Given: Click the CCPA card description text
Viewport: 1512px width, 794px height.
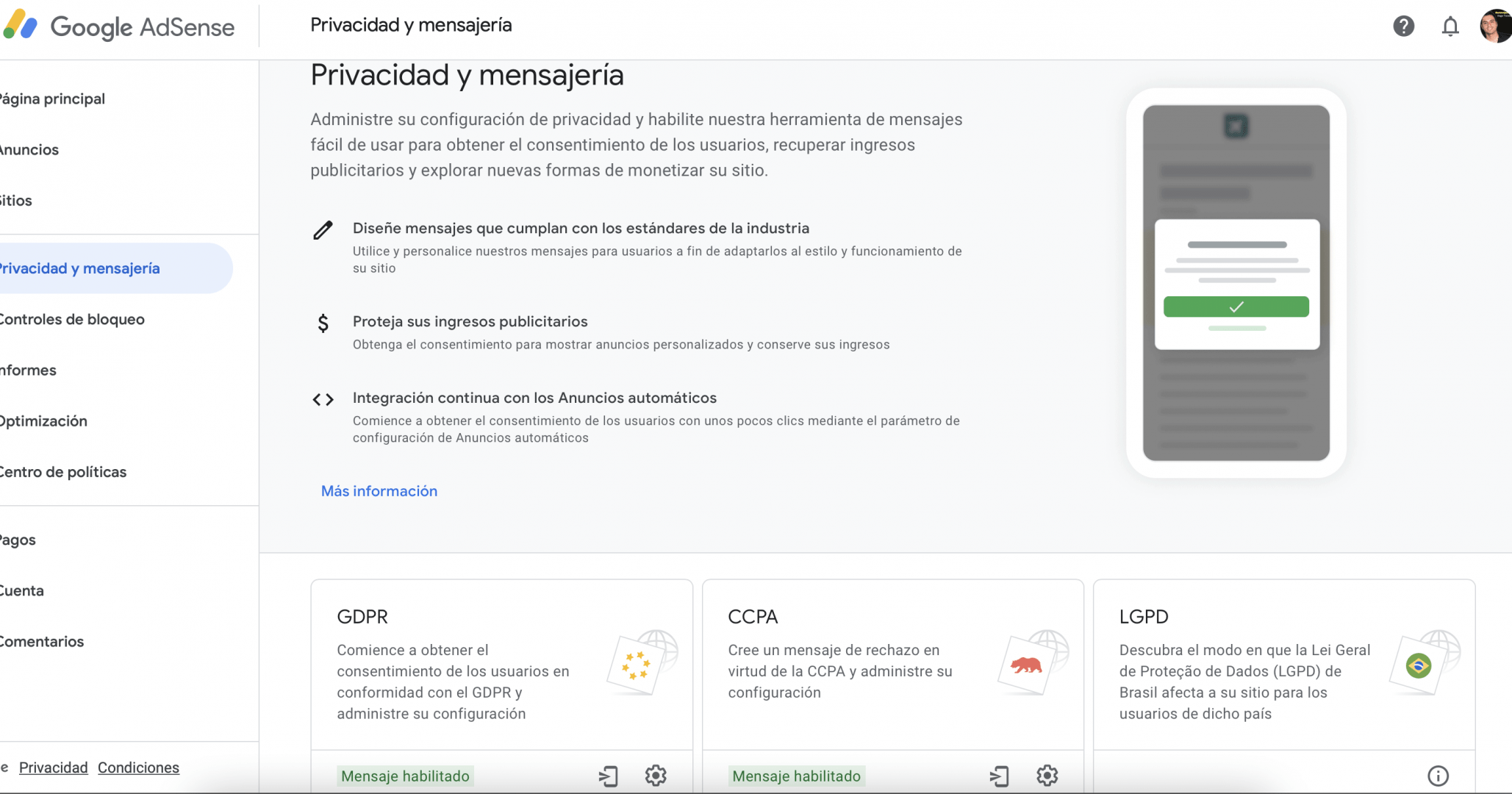Looking at the screenshot, I should point(840,671).
